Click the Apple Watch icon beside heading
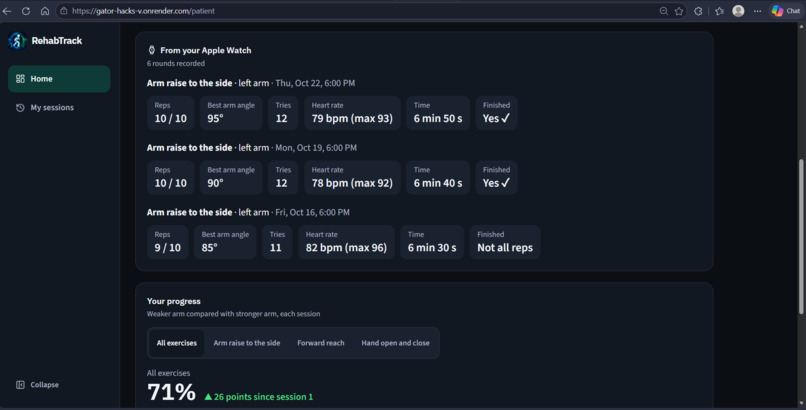The height and width of the screenshot is (410, 806). 152,50
